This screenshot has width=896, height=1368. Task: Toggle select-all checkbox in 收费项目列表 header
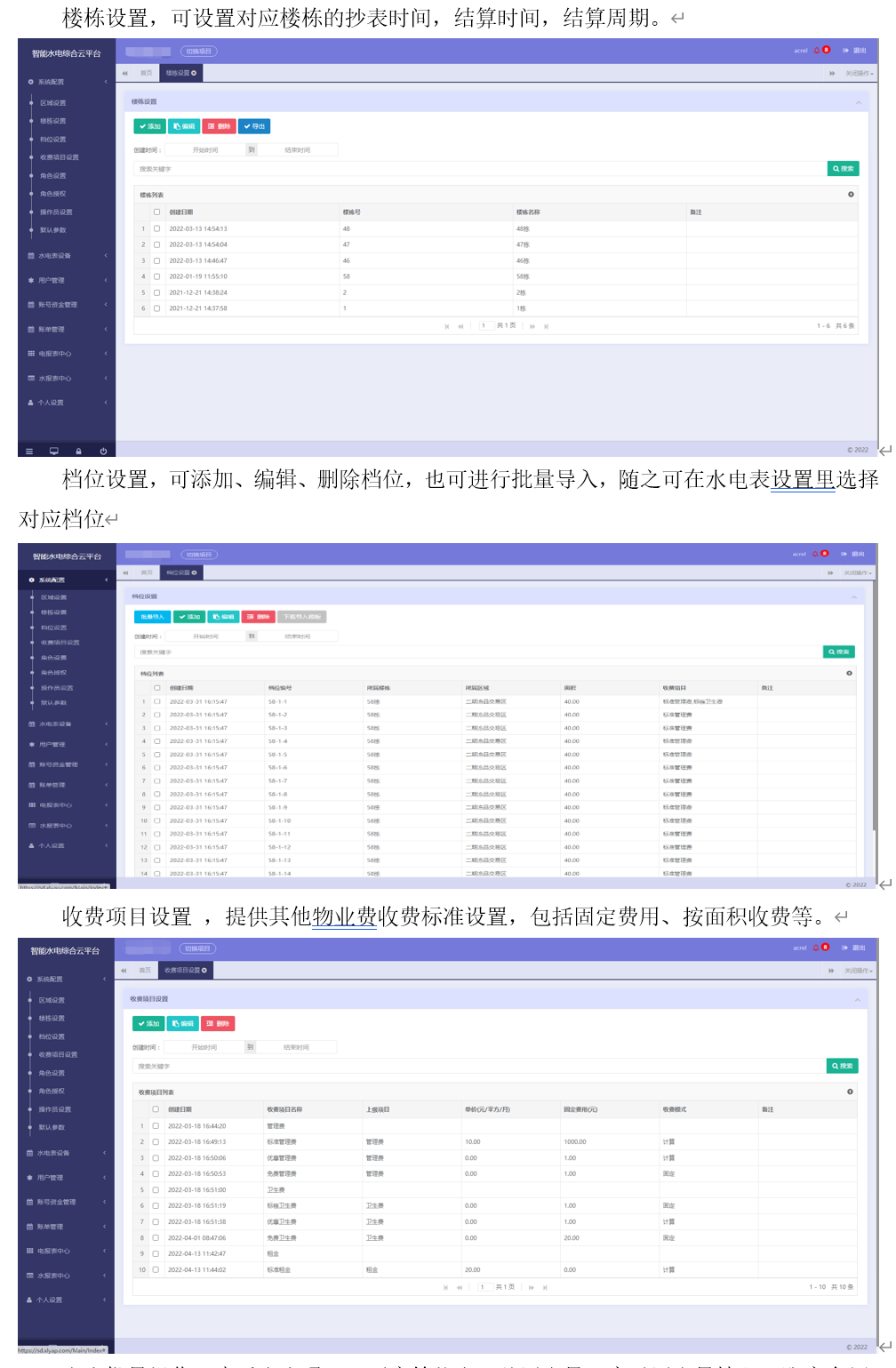click(x=156, y=1109)
